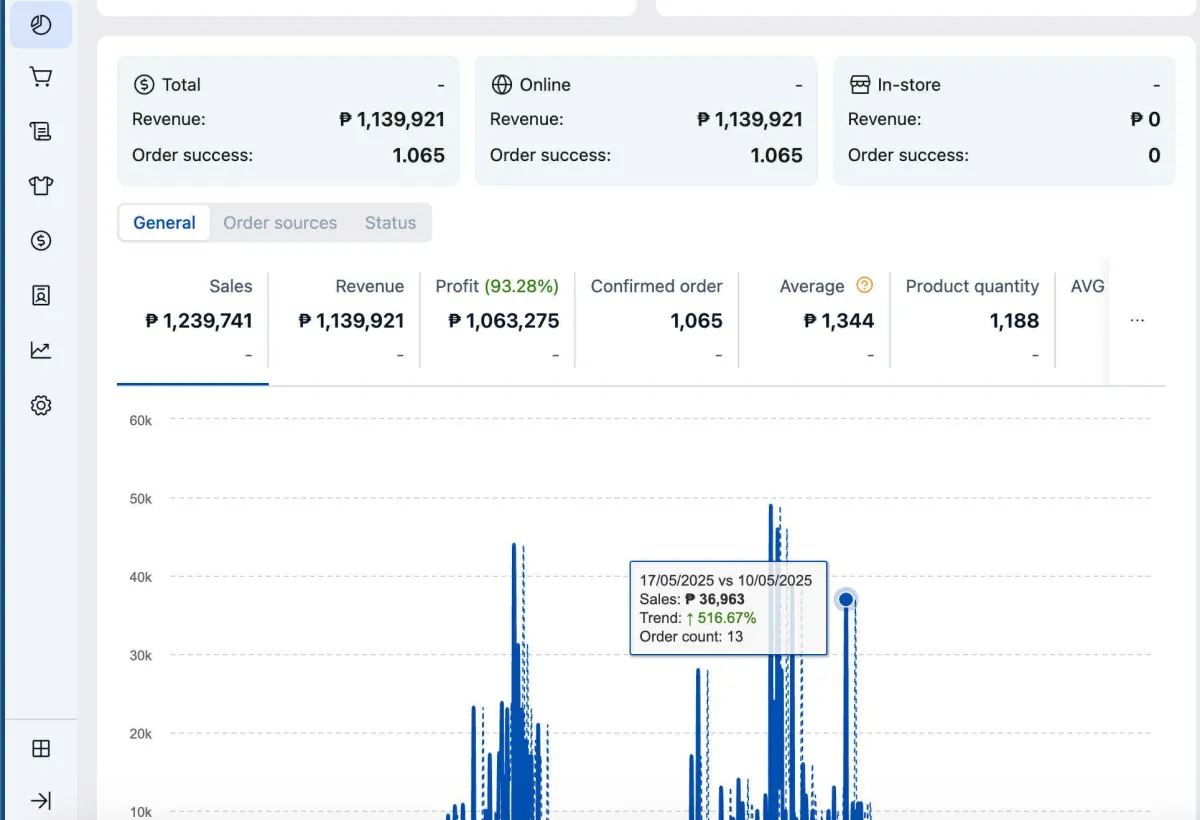Select the Sales metric tab

[193, 320]
